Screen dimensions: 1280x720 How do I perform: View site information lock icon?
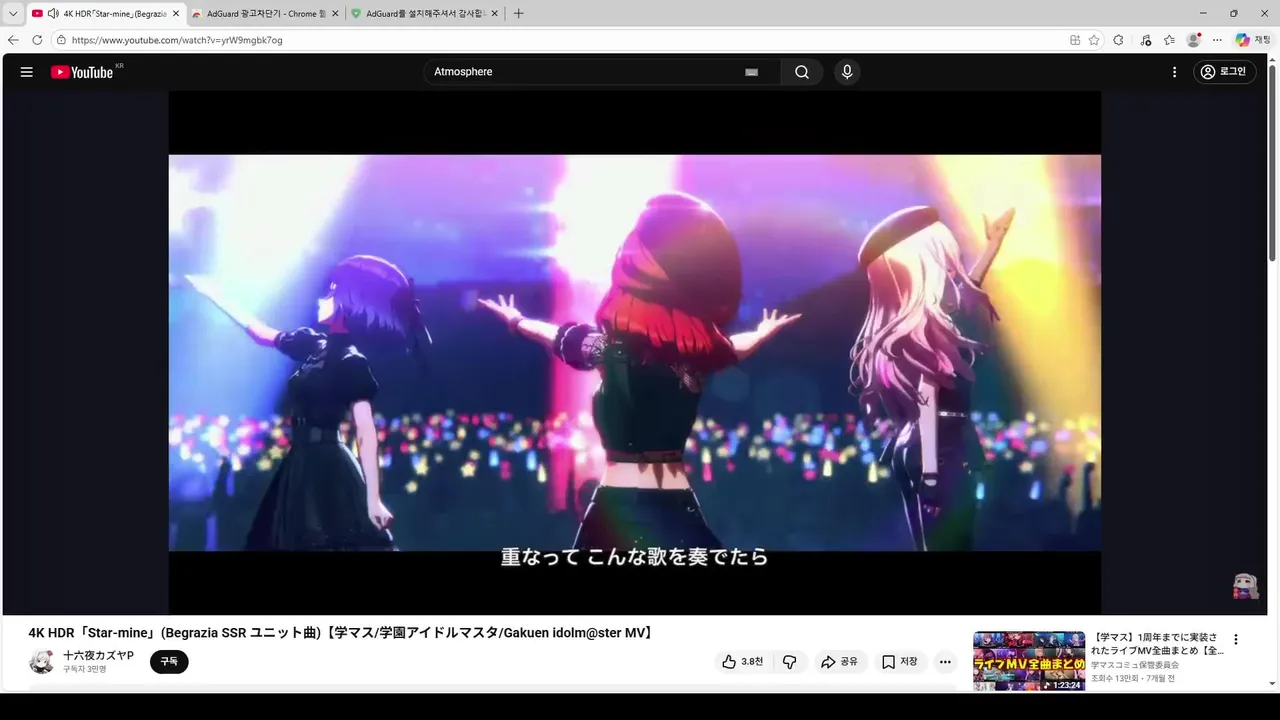point(61,40)
